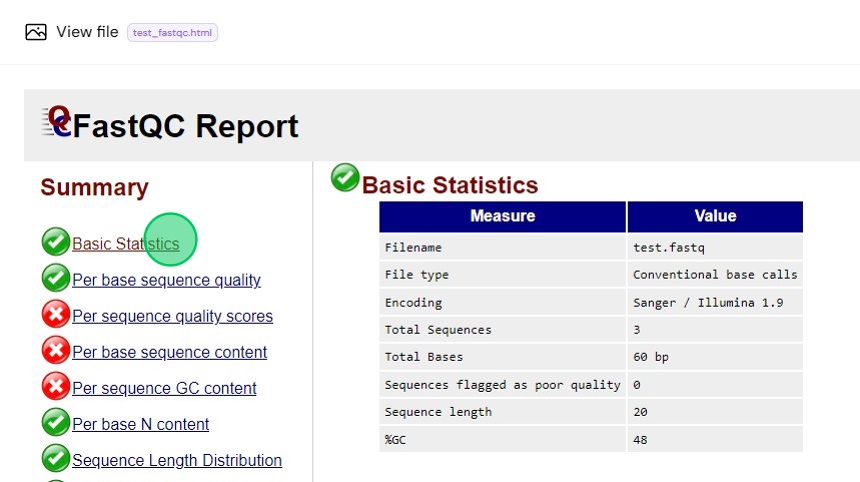Click the FastQC logo icon

[x=56, y=122]
